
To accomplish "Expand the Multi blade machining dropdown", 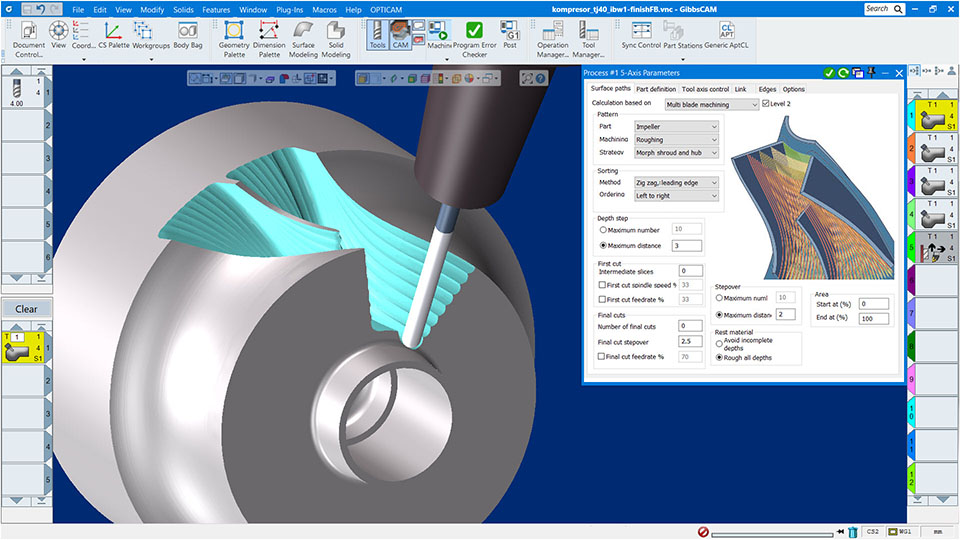I will (712, 104).
